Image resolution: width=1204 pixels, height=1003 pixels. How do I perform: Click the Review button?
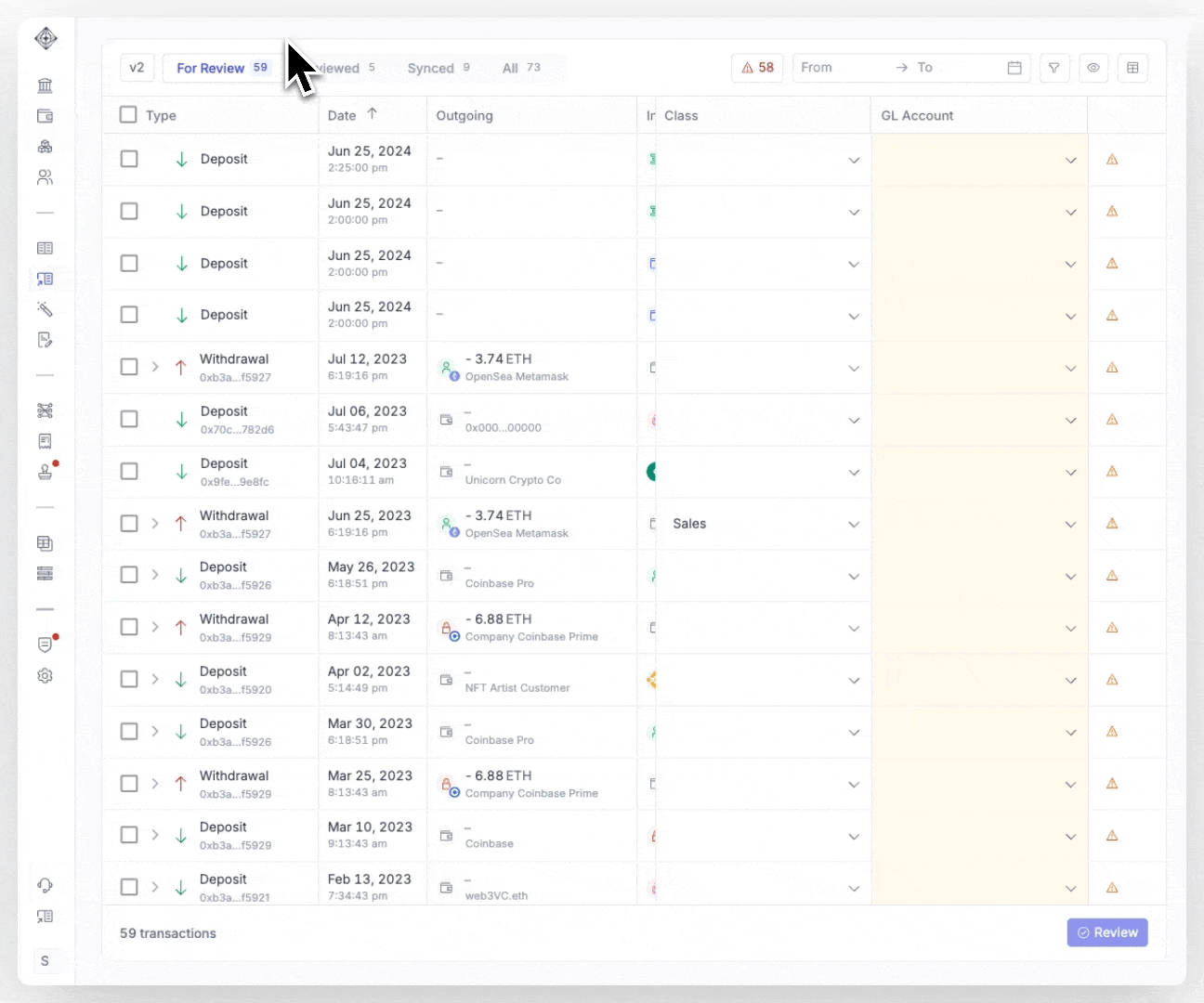click(1107, 932)
